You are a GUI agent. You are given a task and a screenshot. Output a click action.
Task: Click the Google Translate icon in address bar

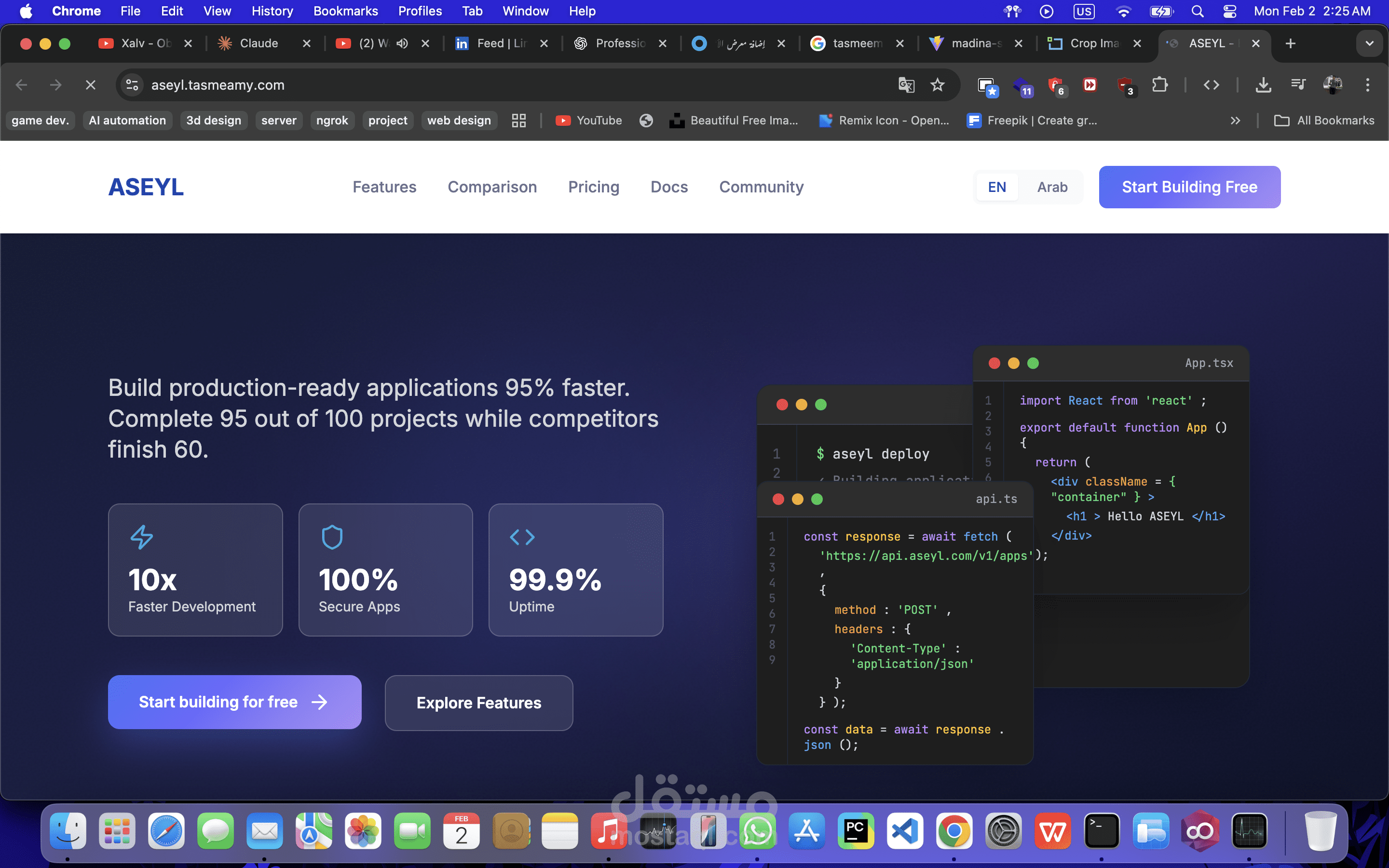(x=906, y=85)
